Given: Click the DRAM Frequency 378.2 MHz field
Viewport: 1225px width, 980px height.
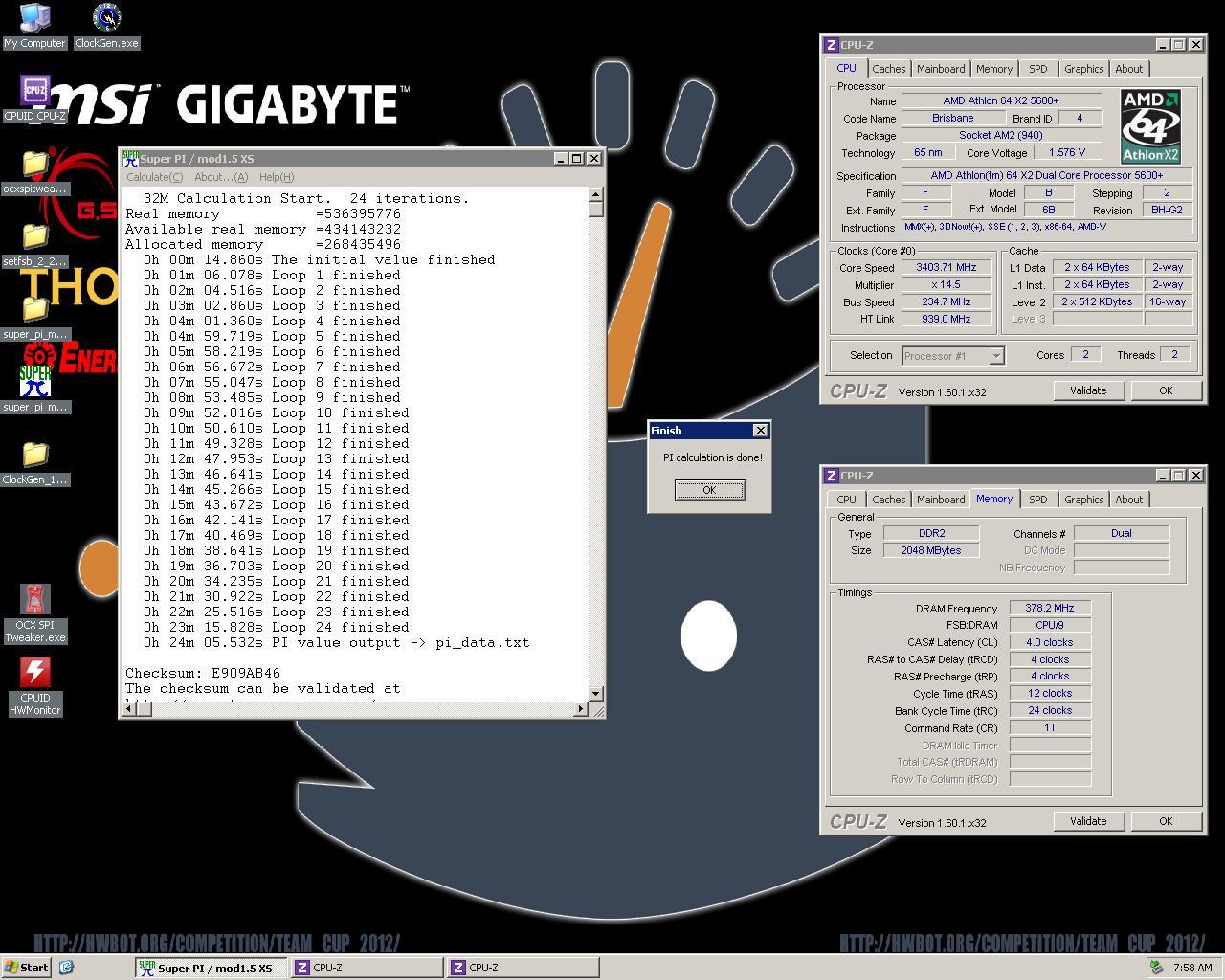Looking at the screenshot, I should (x=1050, y=609).
